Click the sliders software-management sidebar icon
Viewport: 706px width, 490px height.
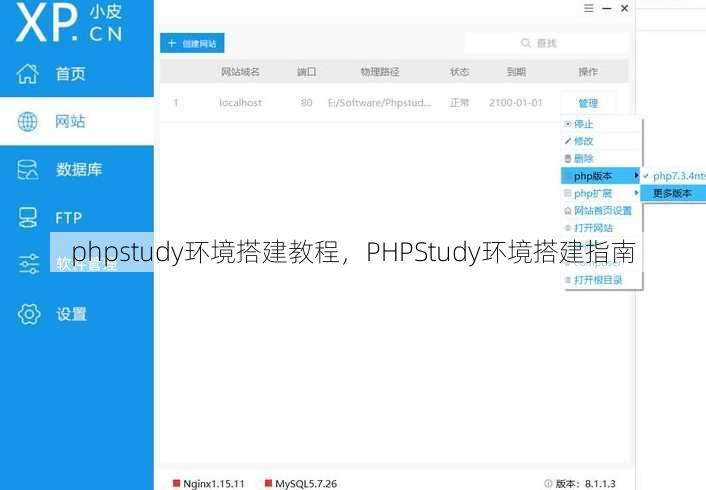[28, 264]
